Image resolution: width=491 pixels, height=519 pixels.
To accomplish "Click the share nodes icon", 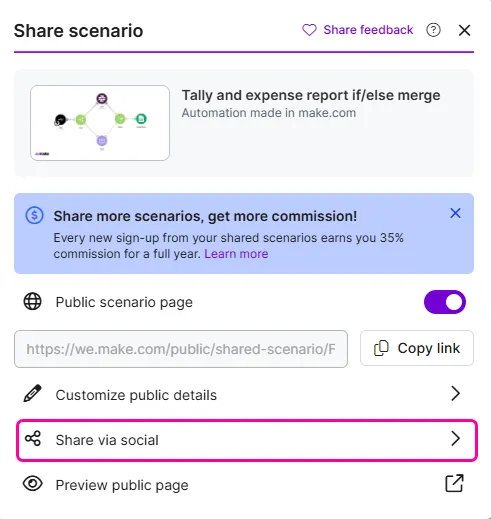I will [x=33, y=438].
